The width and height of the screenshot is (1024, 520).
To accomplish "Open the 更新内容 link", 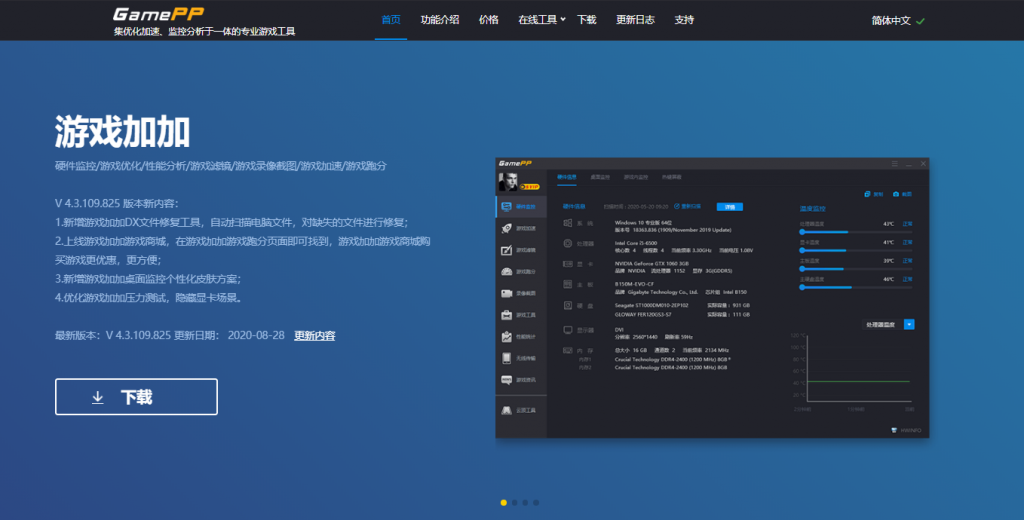I will pyautogui.click(x=314, y=336).
